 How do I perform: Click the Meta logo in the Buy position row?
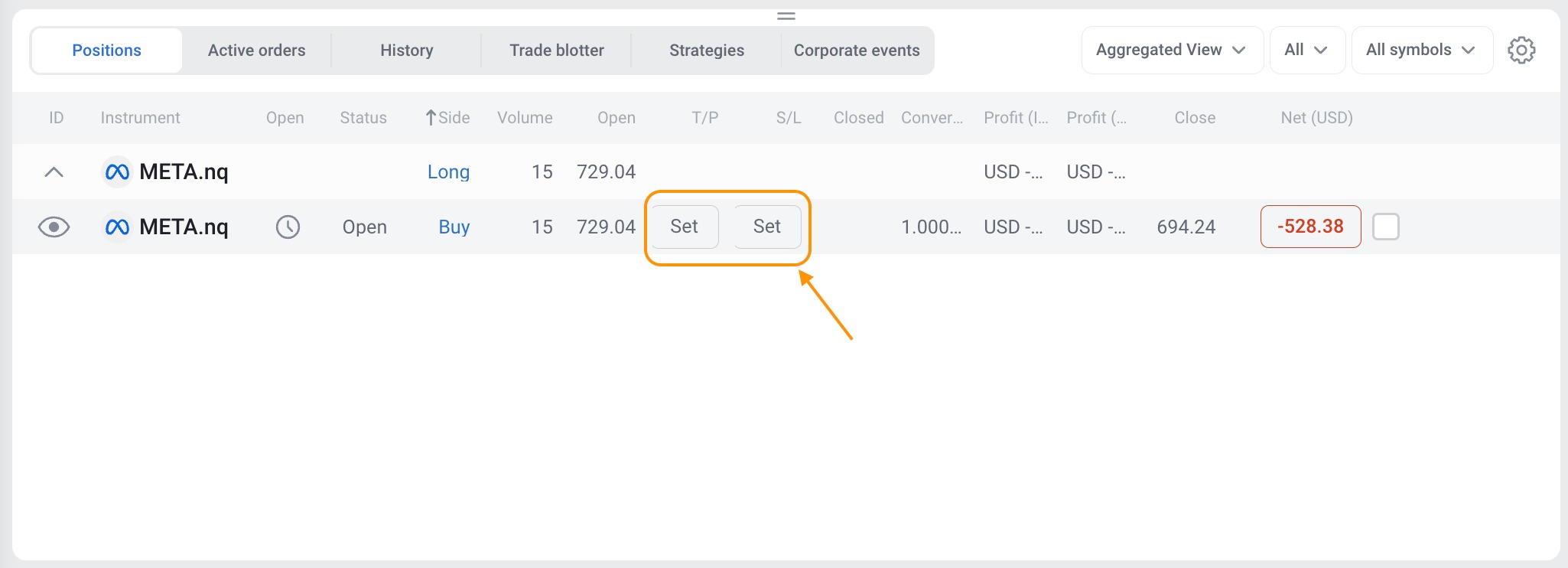pos(117,227)
